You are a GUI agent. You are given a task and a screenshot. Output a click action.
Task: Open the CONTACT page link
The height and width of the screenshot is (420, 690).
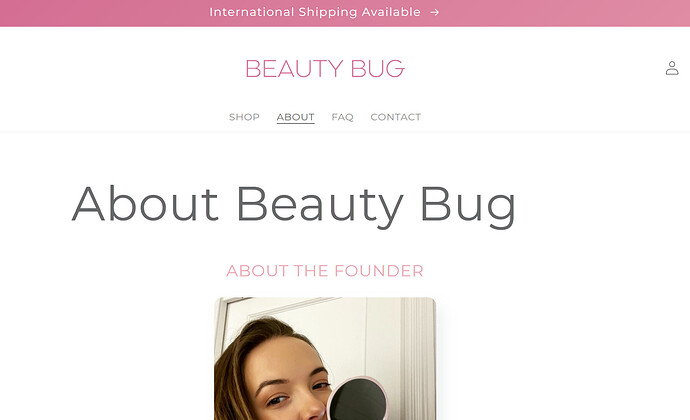click(x=396, y=117)
